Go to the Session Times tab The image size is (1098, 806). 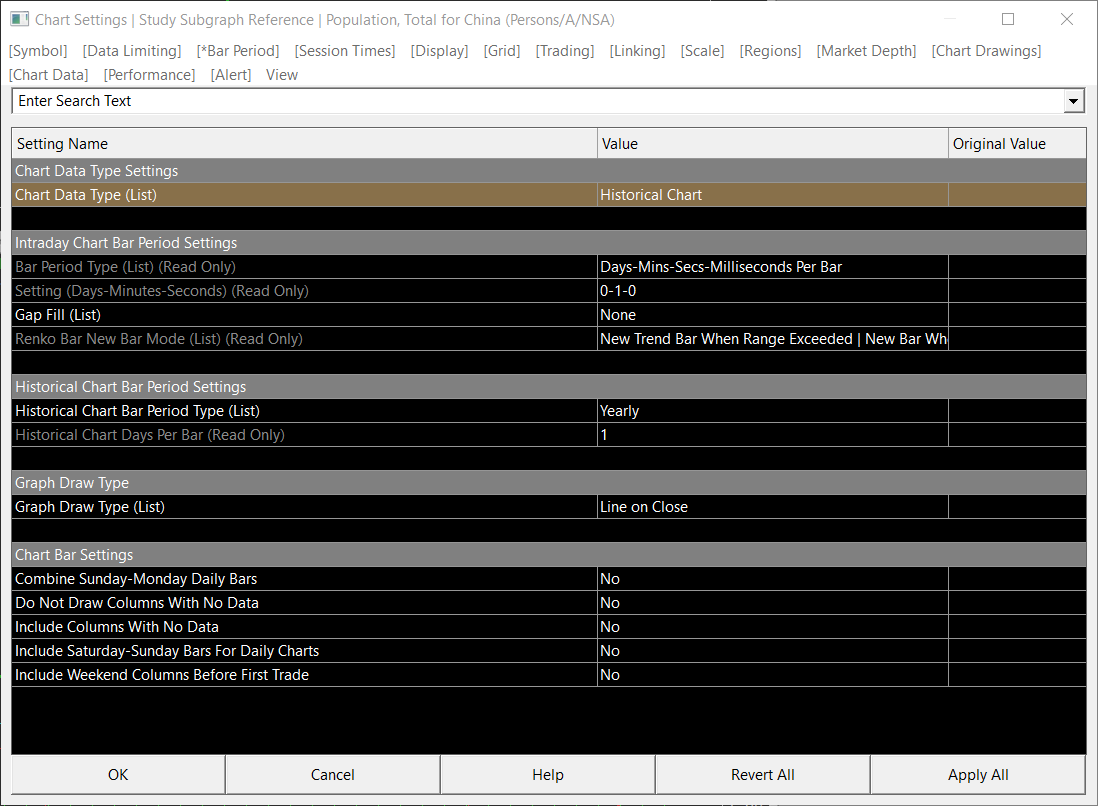click(x=345, y=51)
